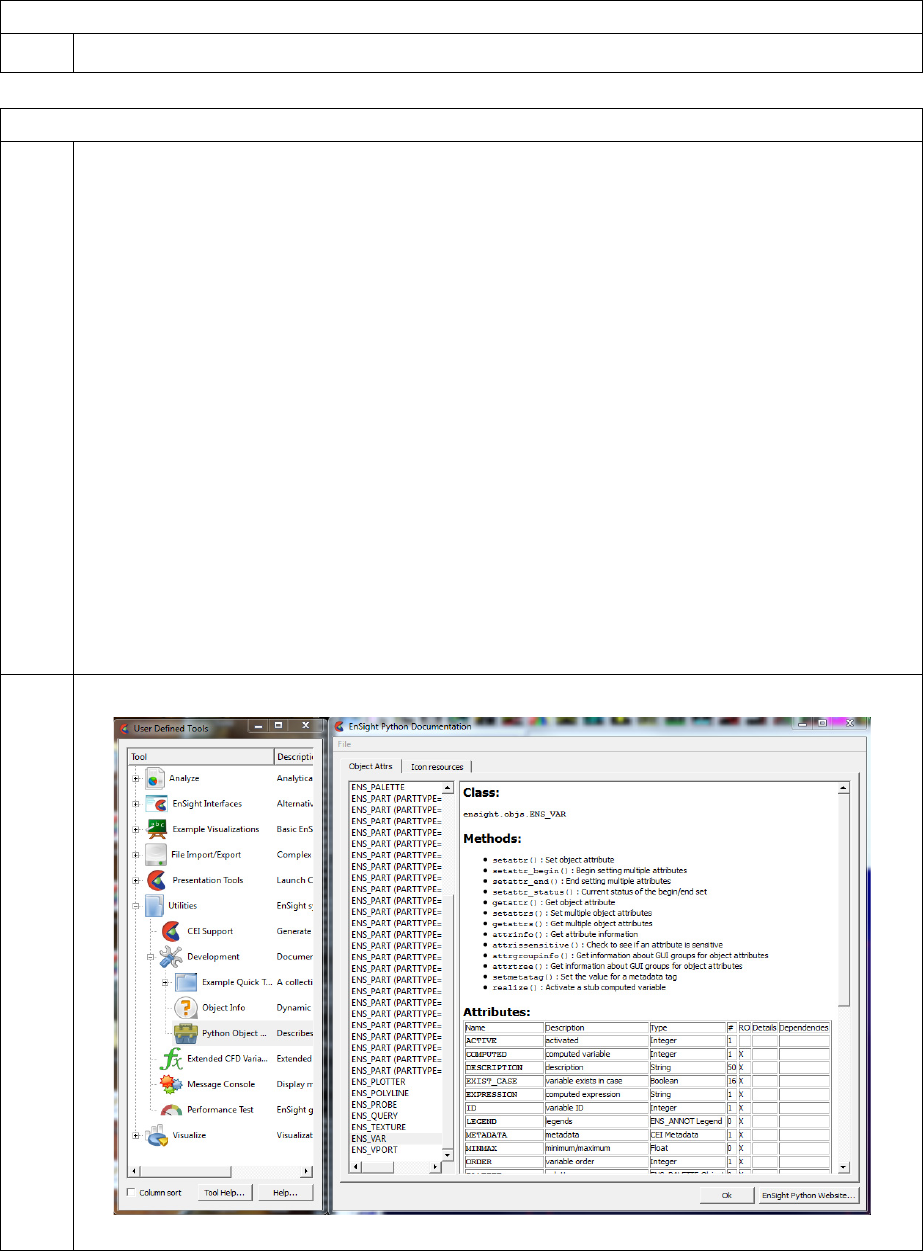Expand the EnSight Interfaces tree node
Screen dimensions: 923x1251
[136, 804]
